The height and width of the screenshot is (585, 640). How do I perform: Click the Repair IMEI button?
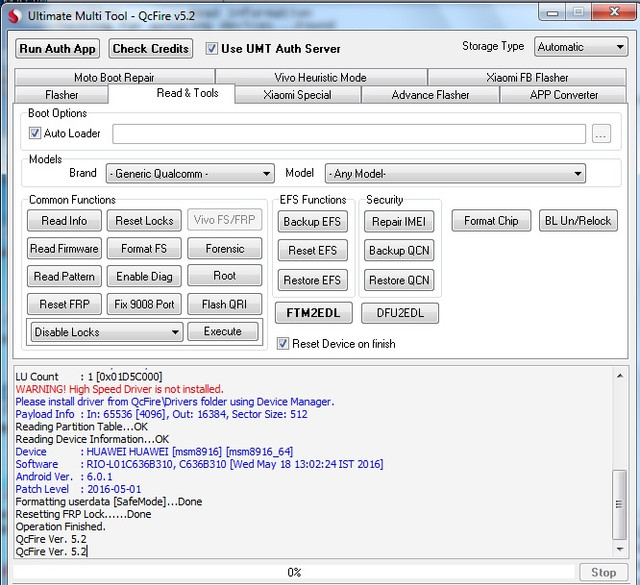click(x=399, y=222)
